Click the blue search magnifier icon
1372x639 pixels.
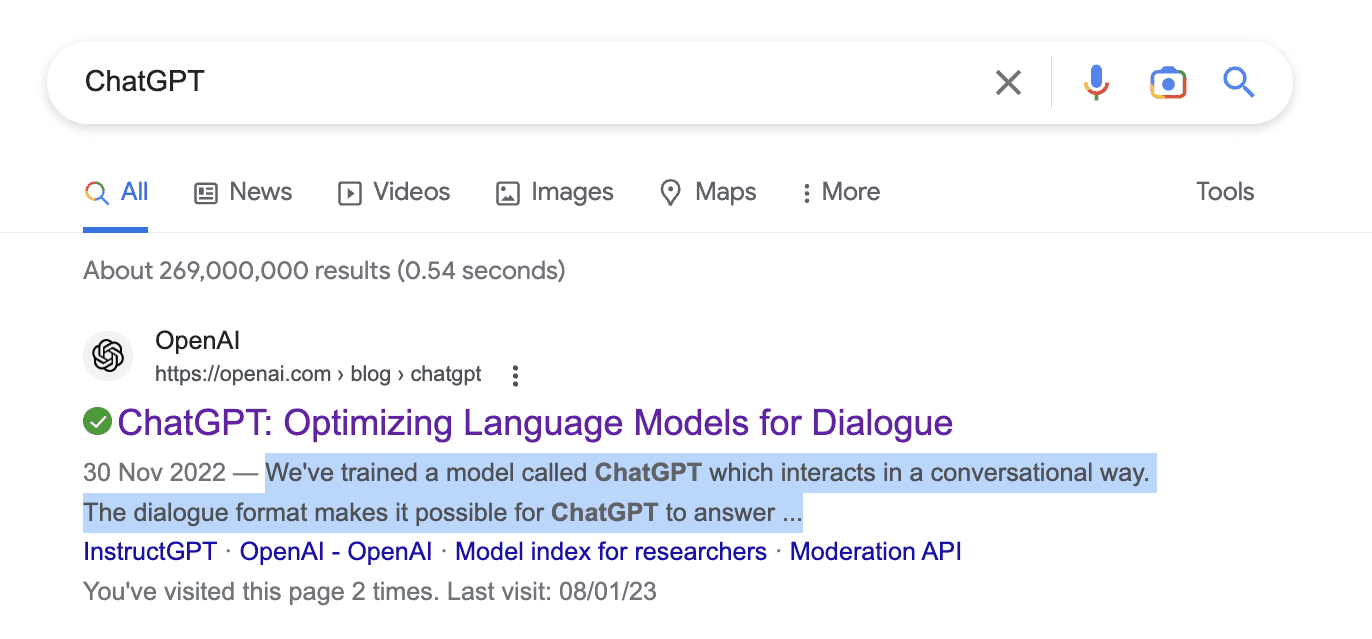pos(1238,83)
